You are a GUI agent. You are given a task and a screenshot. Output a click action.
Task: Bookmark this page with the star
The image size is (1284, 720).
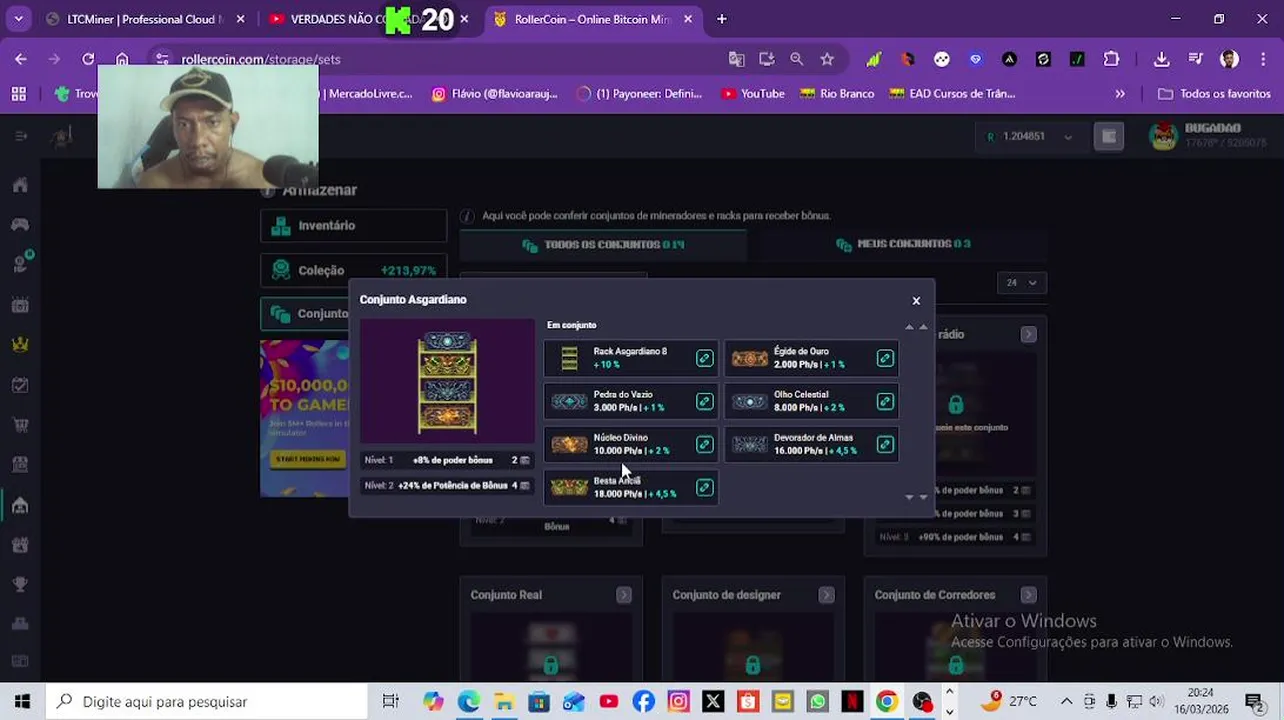coord(827,59)
